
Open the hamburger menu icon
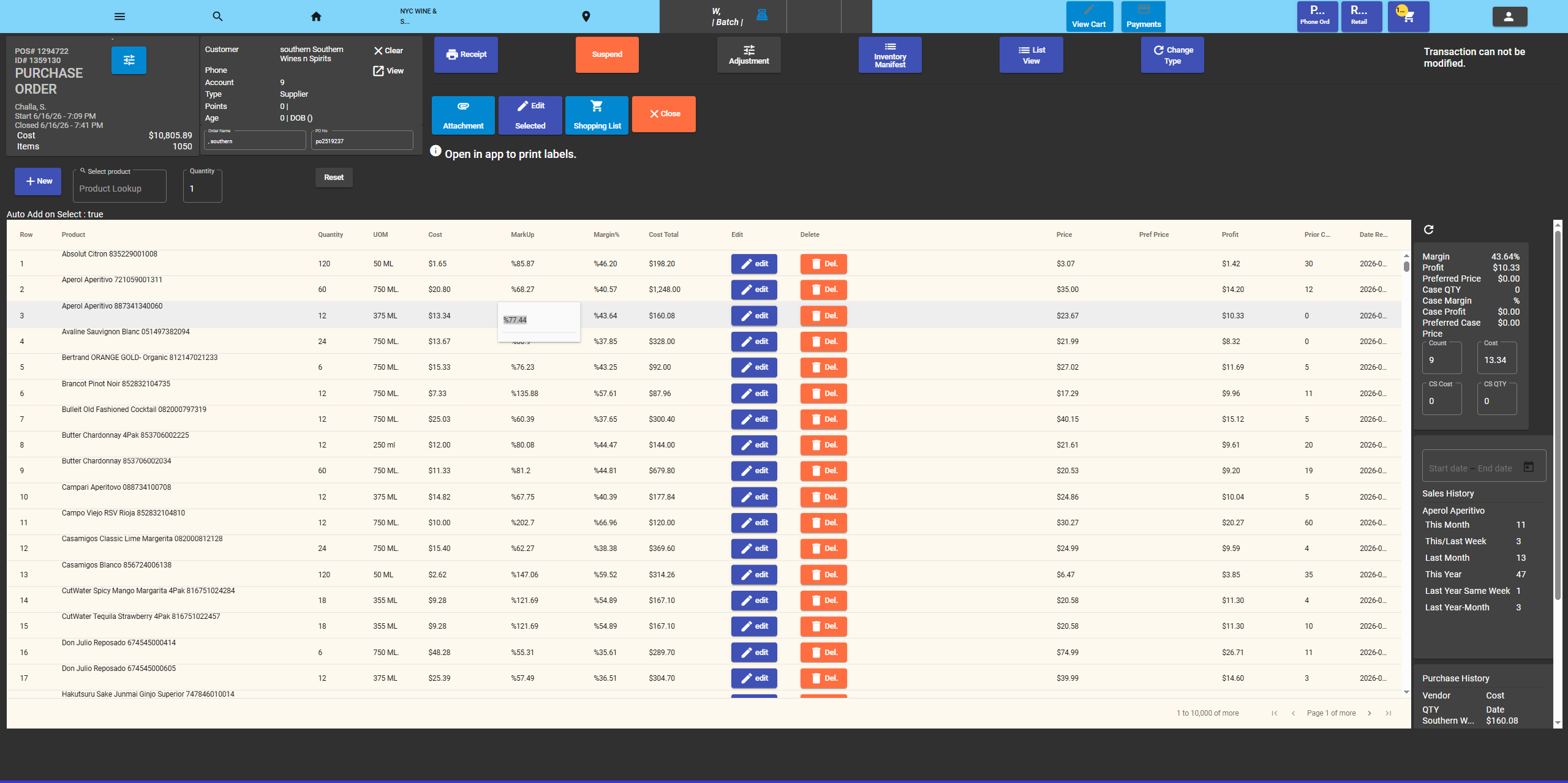click(119, 17)
